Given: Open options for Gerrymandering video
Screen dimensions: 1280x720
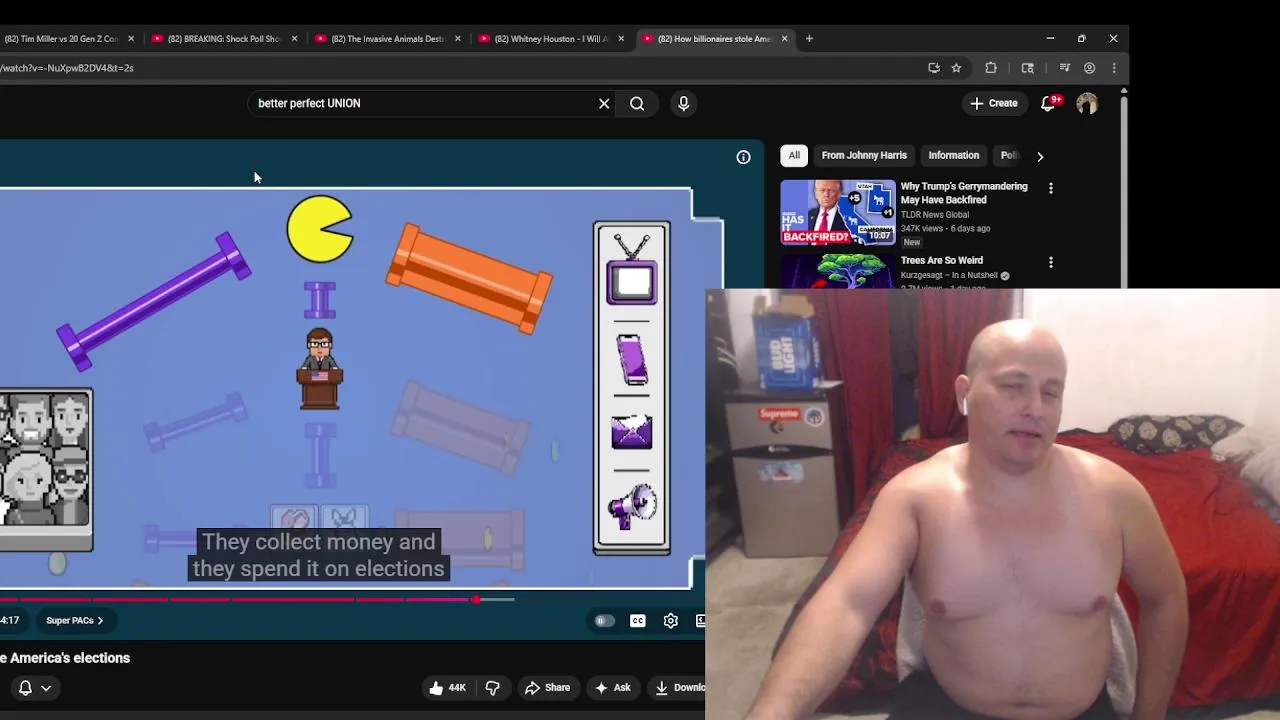Looking at the screenshot, I should (x=1051, y=188).
